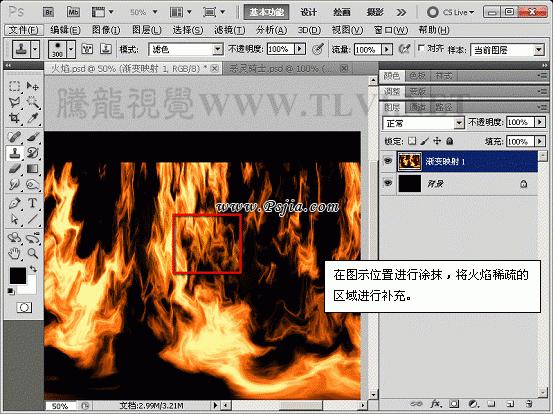This screenshot has height=414, width=553.
Task: Hide the 背景 layer
Action: coord(388,183)
